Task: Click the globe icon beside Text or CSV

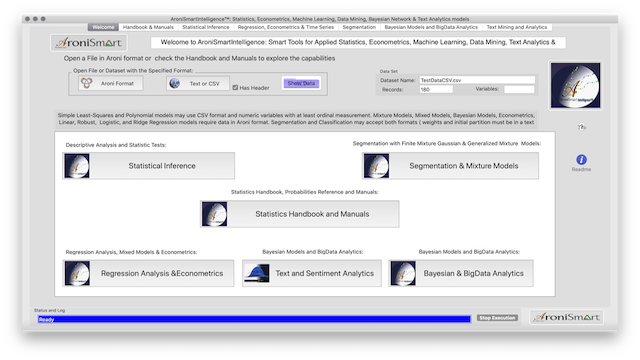Action: (175, 83)
